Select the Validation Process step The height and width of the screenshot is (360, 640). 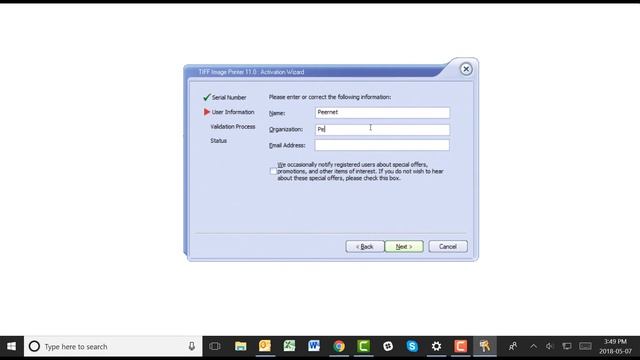(x=233, y=127)
